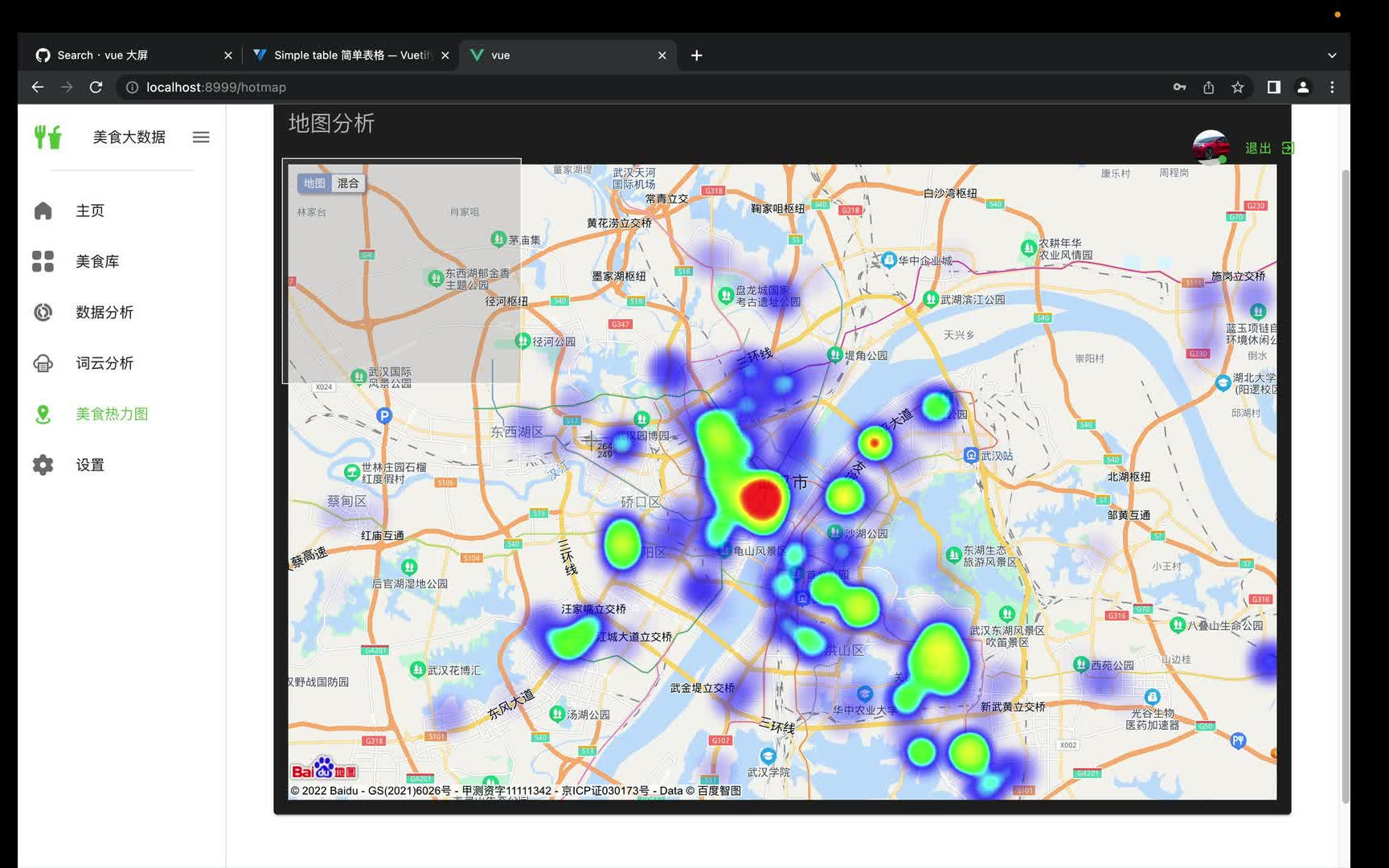Open the Chrome three-dot menu

[x=1332, y=87]
